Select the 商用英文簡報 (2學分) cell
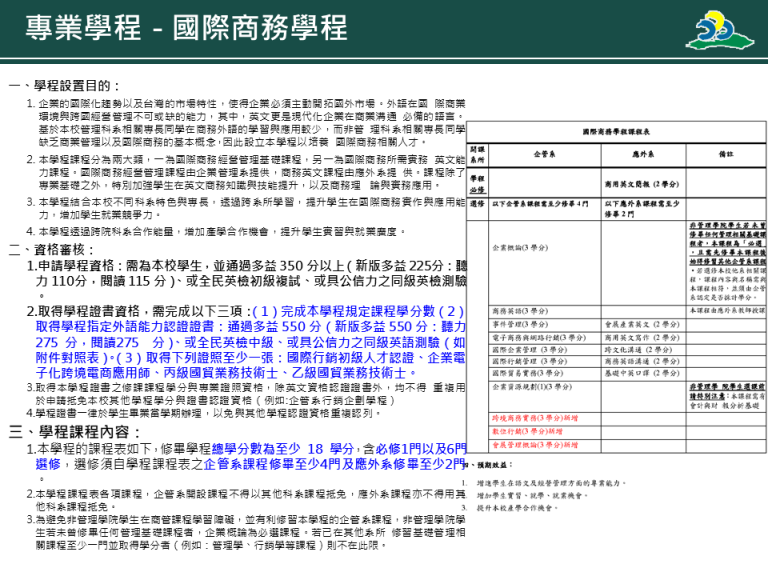Screen dimensions: 768x576 [643, 184]
